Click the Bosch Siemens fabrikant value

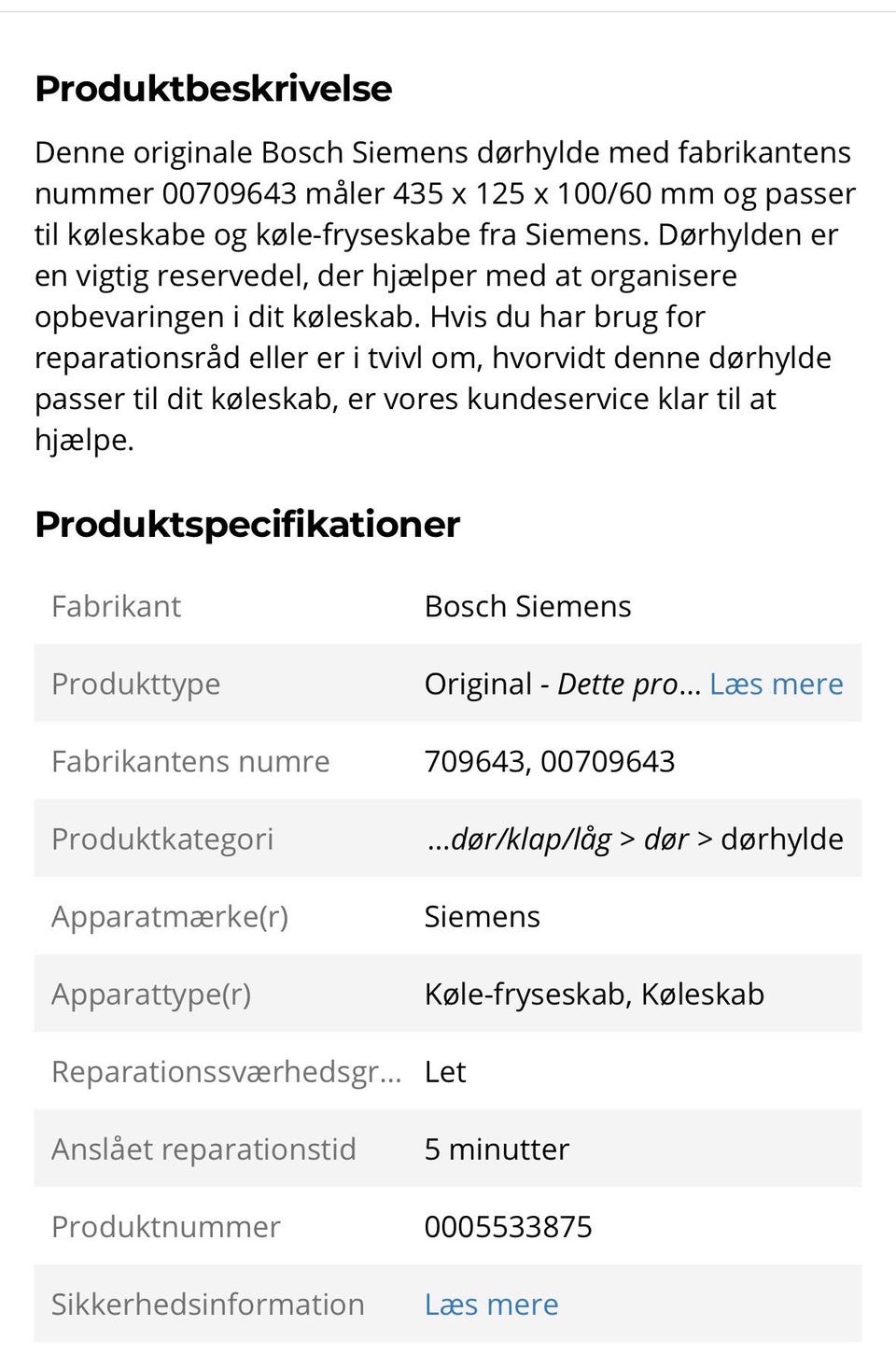click(x=527, y=606)
